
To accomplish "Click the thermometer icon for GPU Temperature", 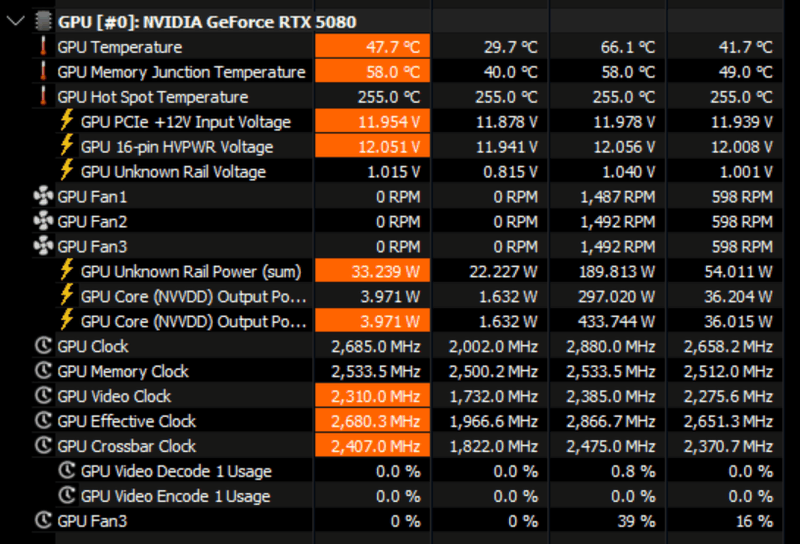I will tap(43, 46).
